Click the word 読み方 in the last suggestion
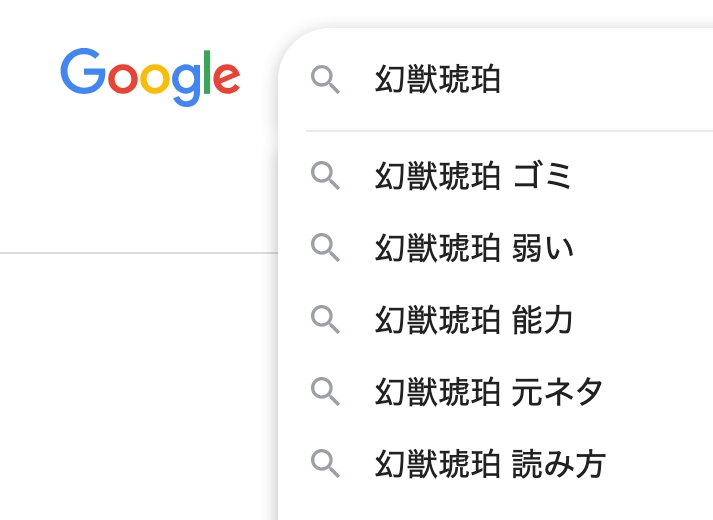 (x=558, y=463)
